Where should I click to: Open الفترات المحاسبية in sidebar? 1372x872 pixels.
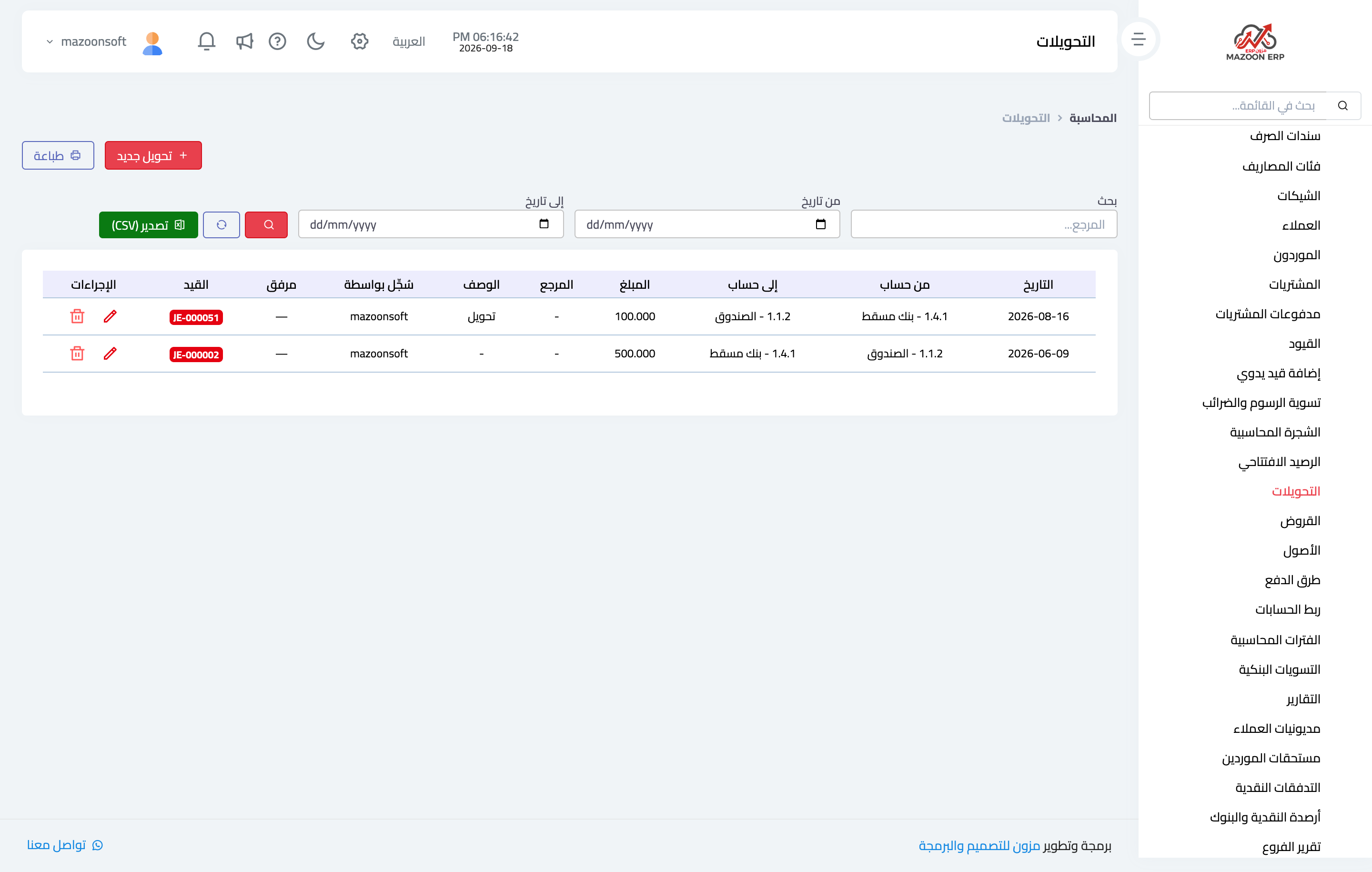click(x=1275, y=640)
